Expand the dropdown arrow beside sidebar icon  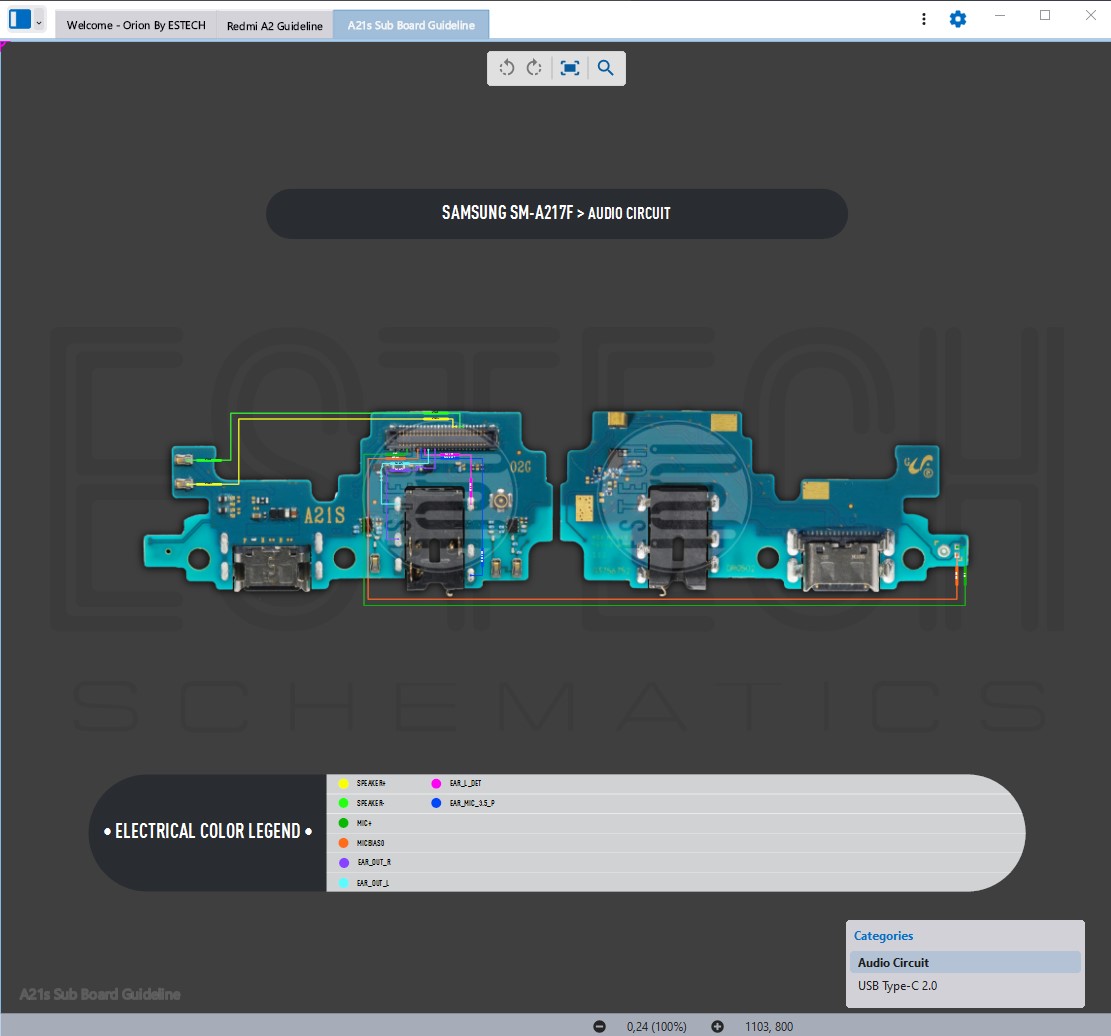pyautogui.click(x=39, y=23)
